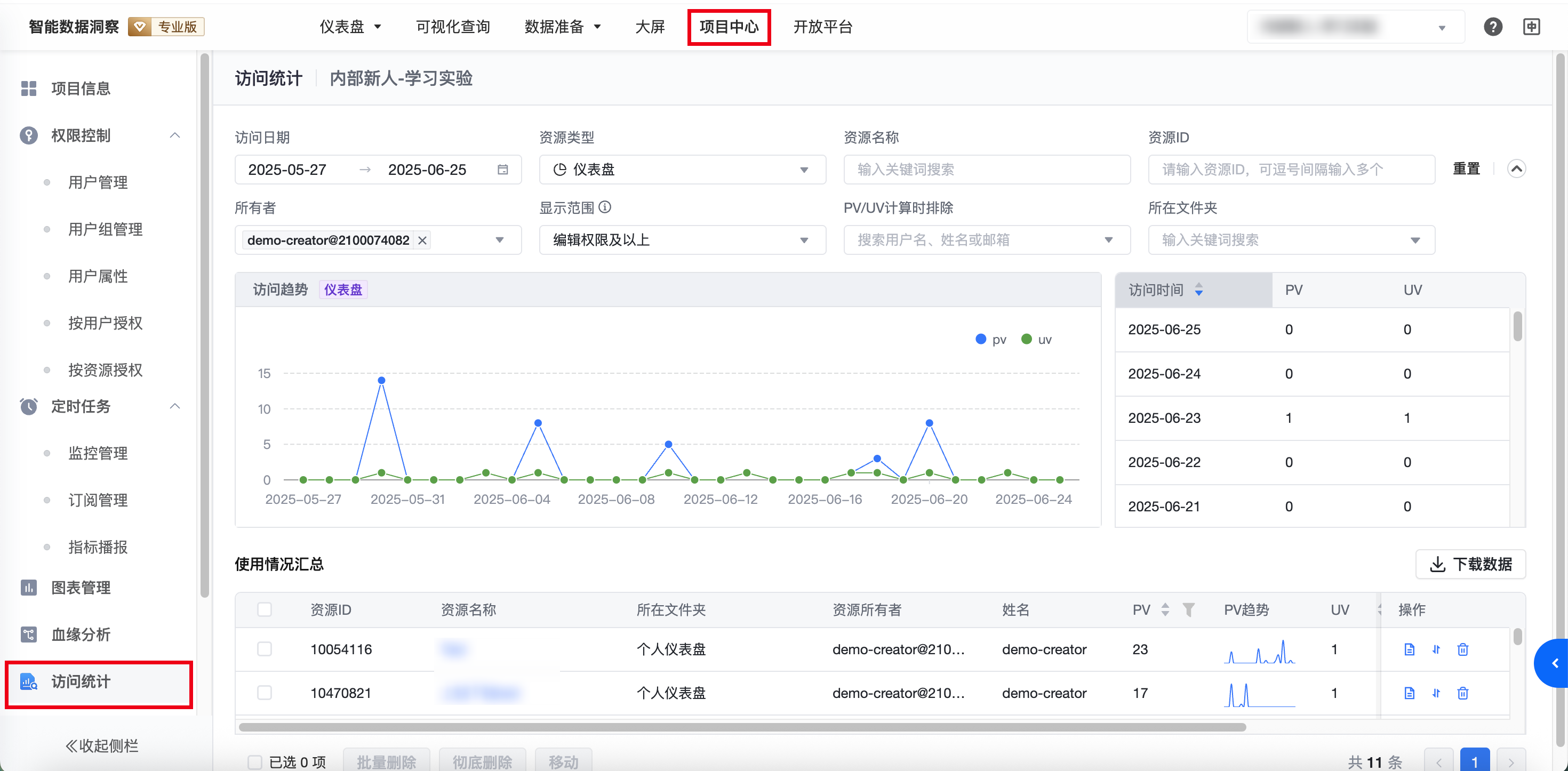Click the 2025-05-27 start date field
Viewport: 1568px width, 771px height.
pyautogui.click(x=287, y=170)
